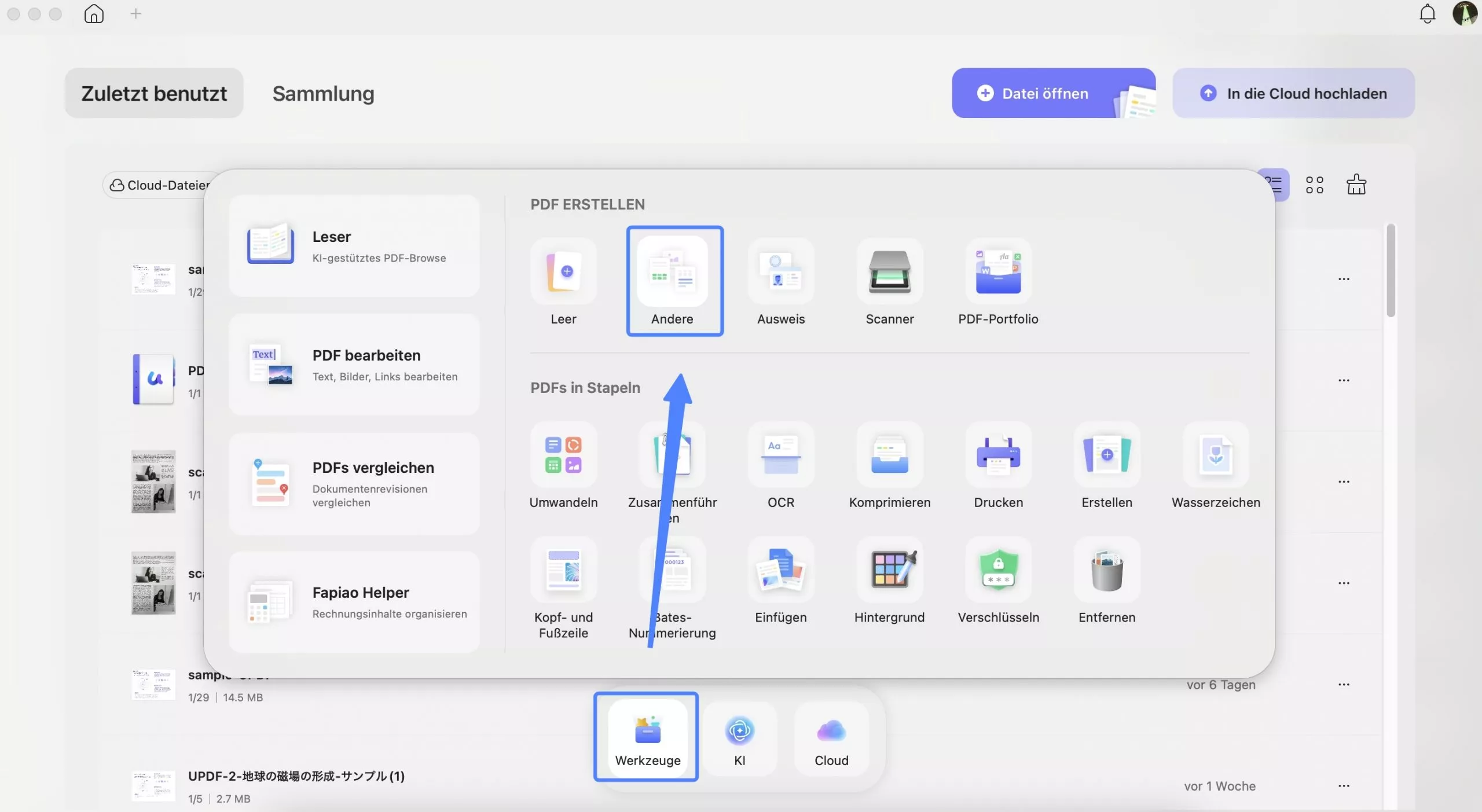Image resolution: width=1482 pixels, height=812 pixels.
Task: Click the OCR batch tool icon
Action: tap(780, 455)
